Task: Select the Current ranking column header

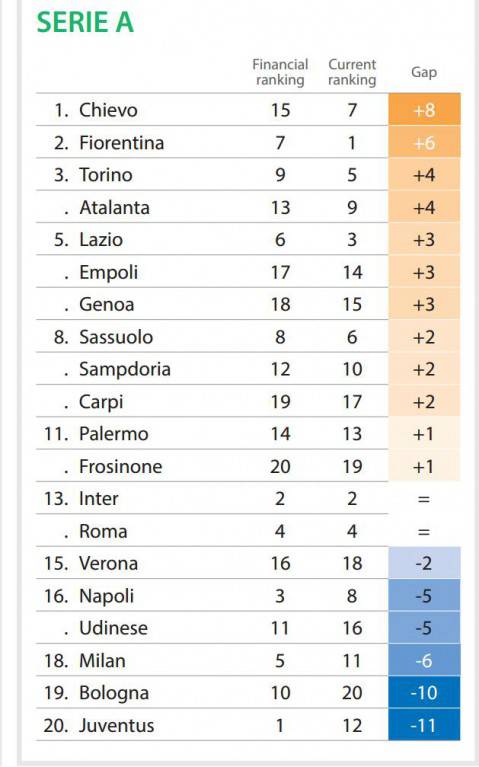Action: tap(352, 72)
